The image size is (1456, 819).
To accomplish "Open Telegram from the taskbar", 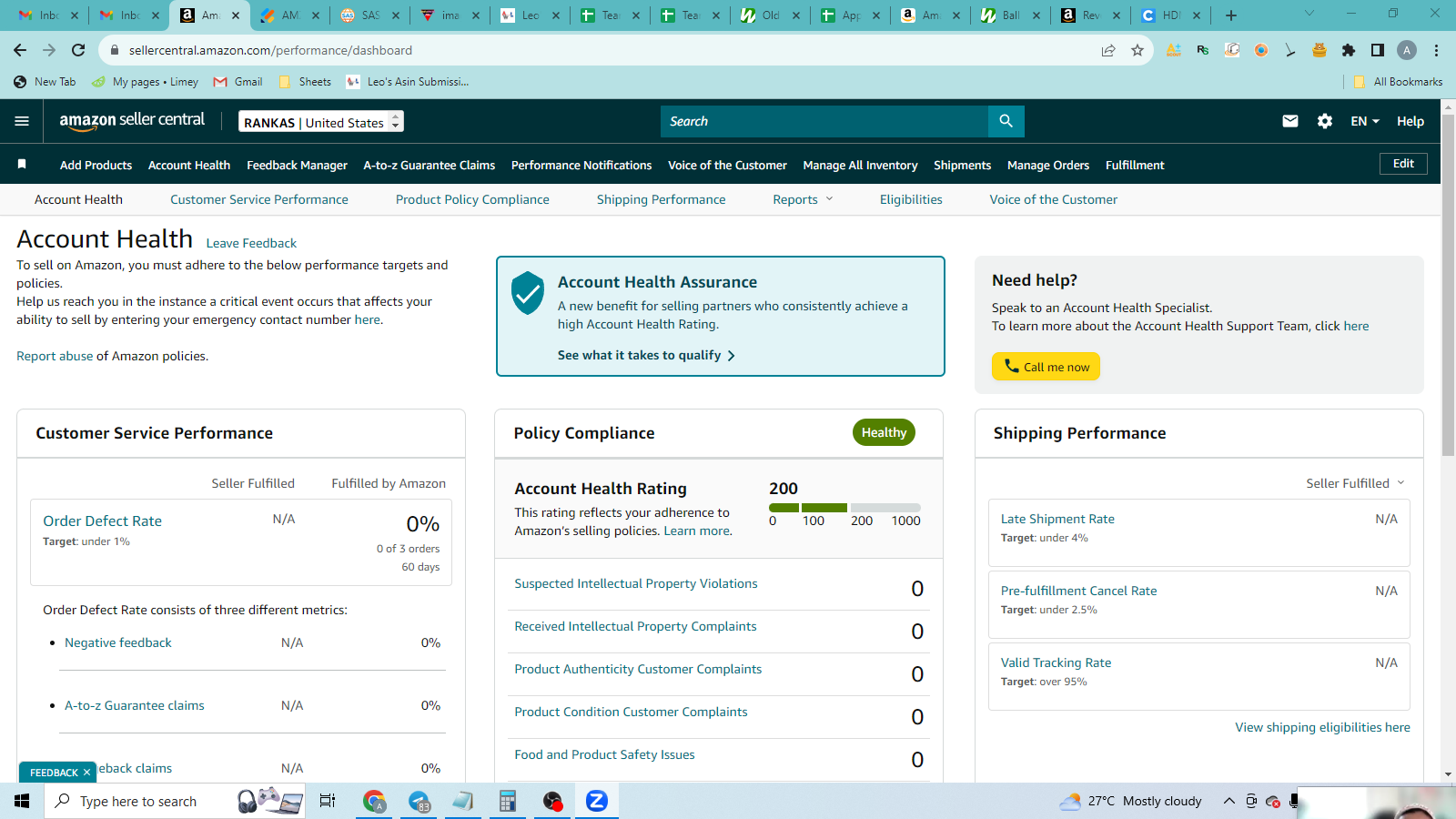I will [419, 801].
